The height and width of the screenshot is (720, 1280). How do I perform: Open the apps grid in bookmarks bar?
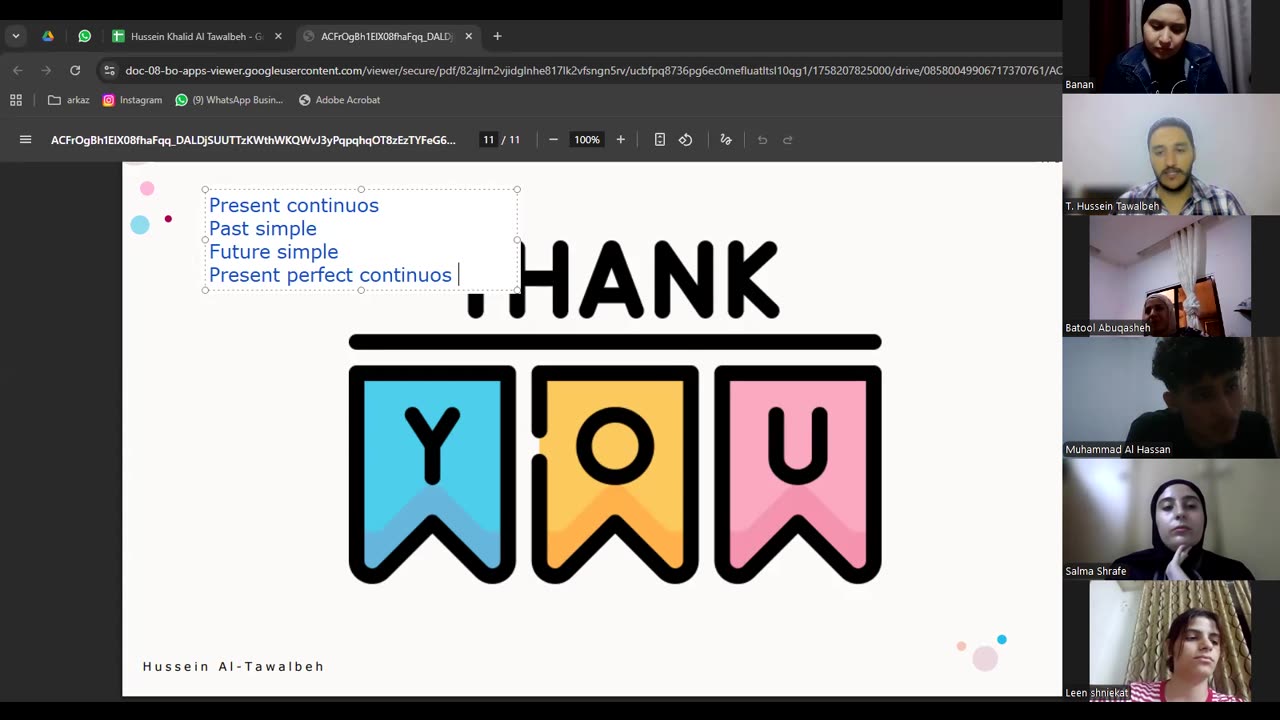16,100
